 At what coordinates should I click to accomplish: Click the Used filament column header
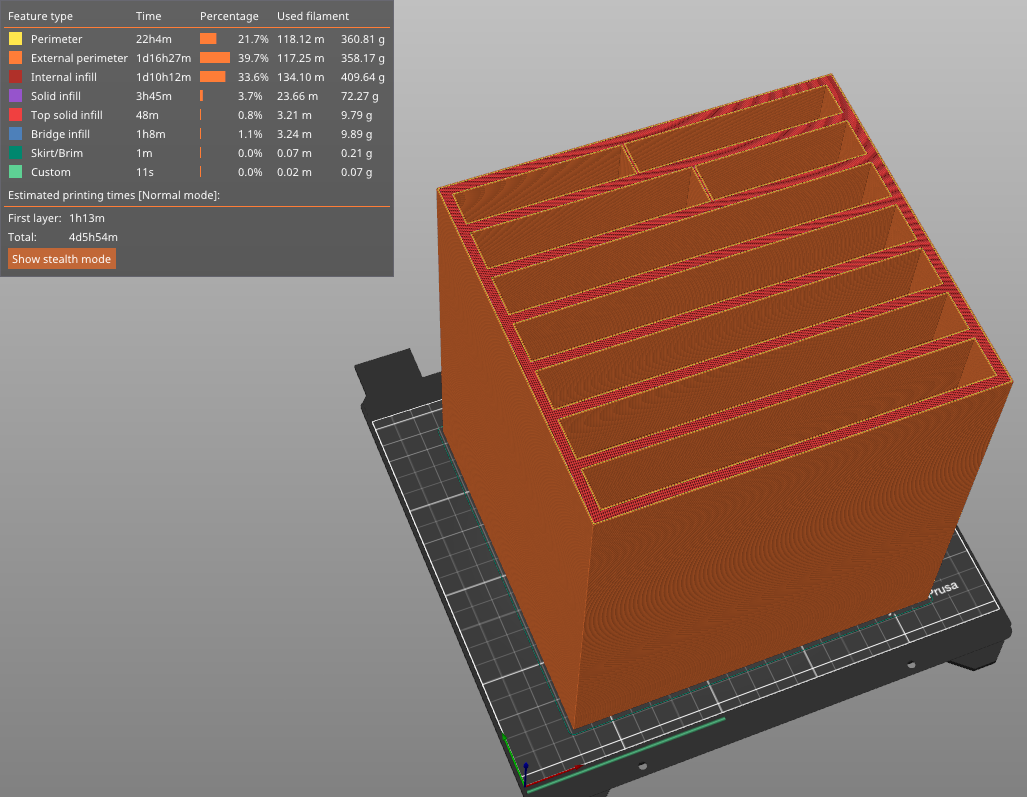pos(313,16)
